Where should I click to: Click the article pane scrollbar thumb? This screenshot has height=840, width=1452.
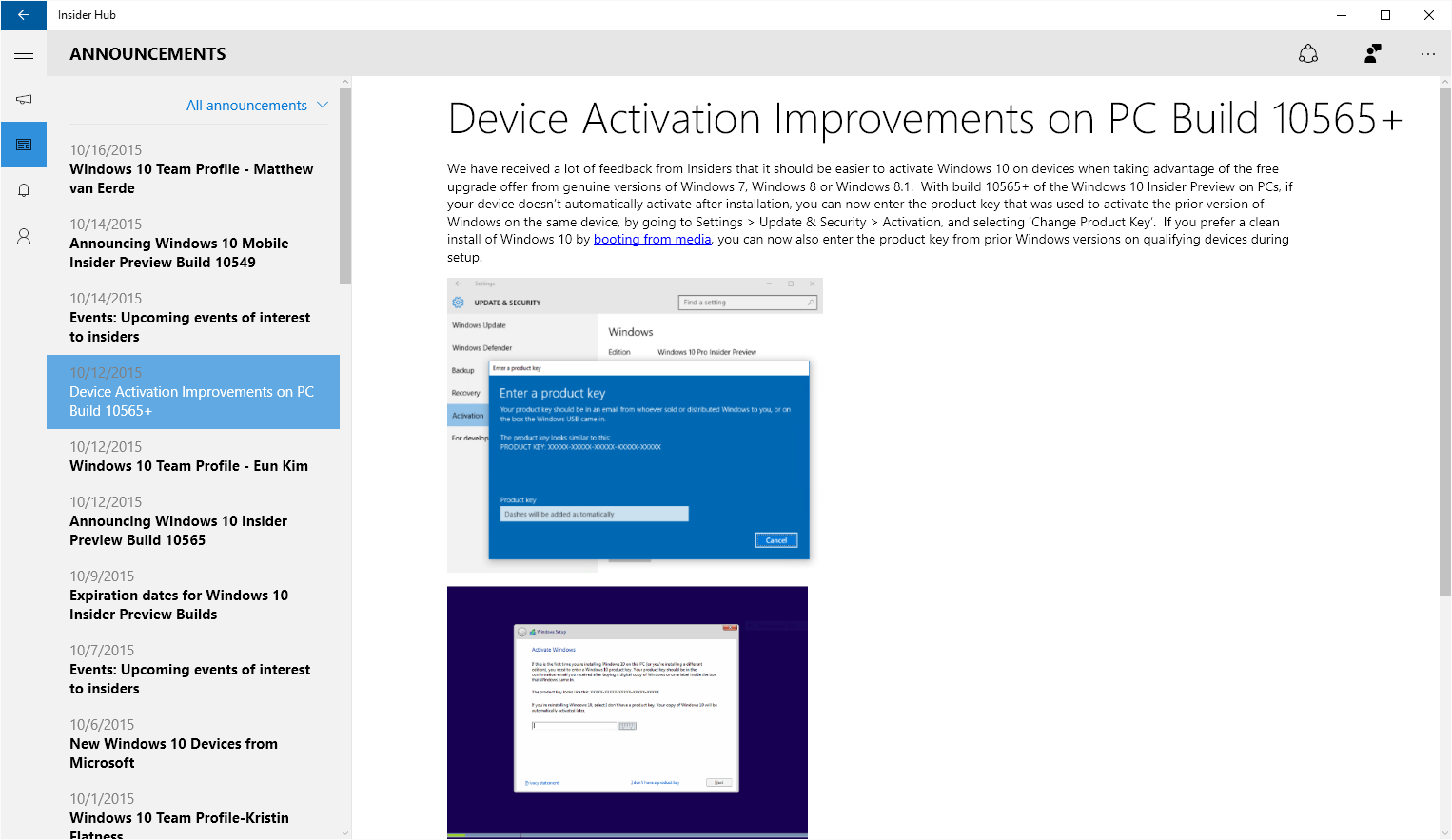[1445, 342]
